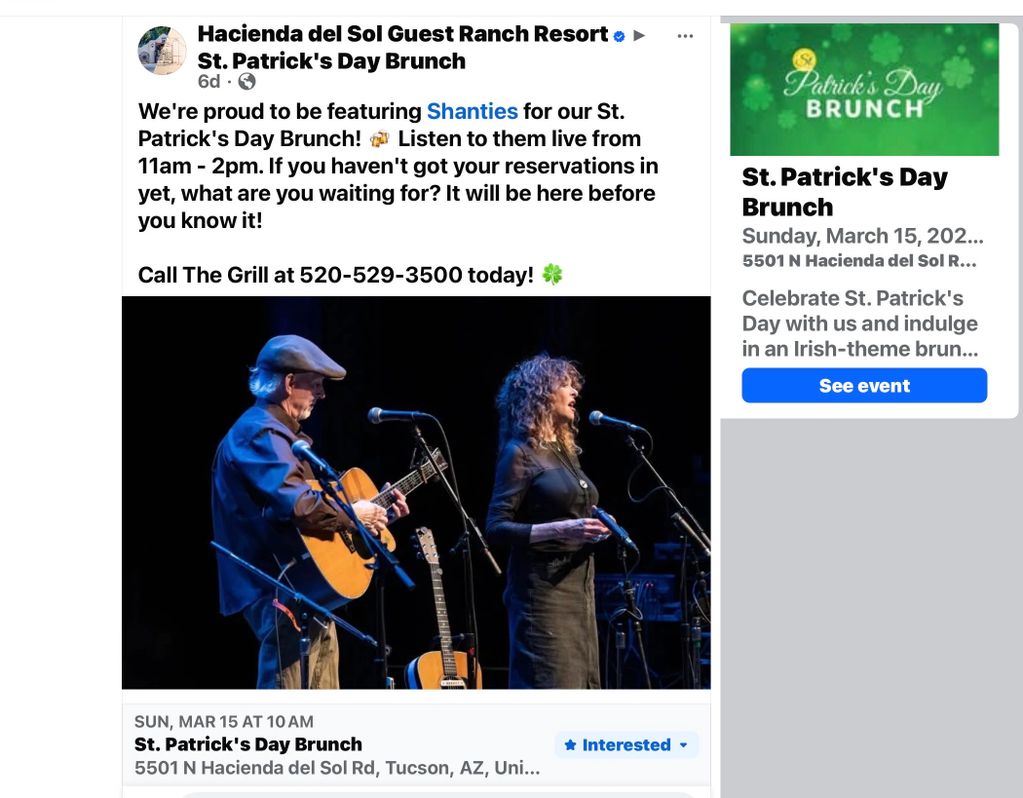Click the 5501 N Hacienda del Sol Rd, Tucson address
This screenshot has height=798, width=1023.
pyautogui.click(x=337, y=768)
